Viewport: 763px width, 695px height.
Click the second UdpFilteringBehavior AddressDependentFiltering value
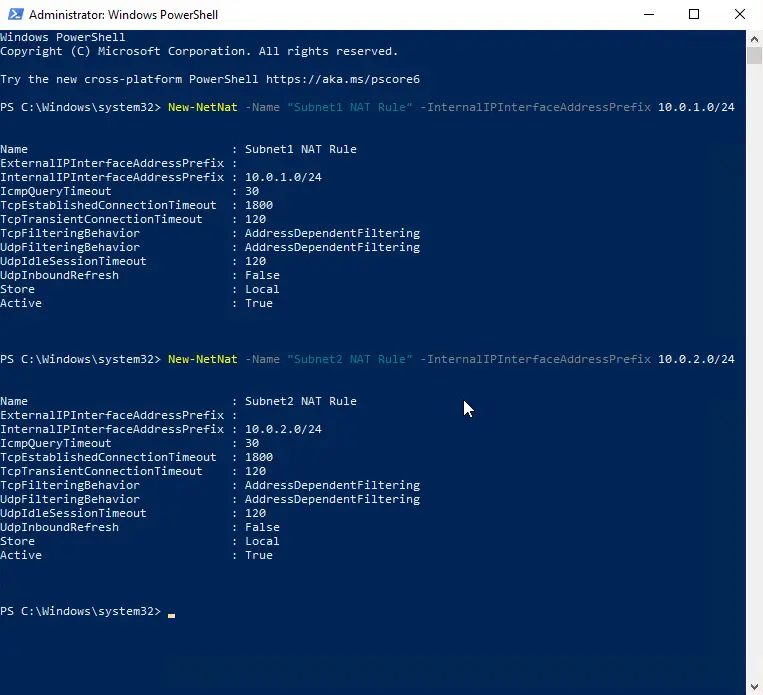[x=332, y=499]
